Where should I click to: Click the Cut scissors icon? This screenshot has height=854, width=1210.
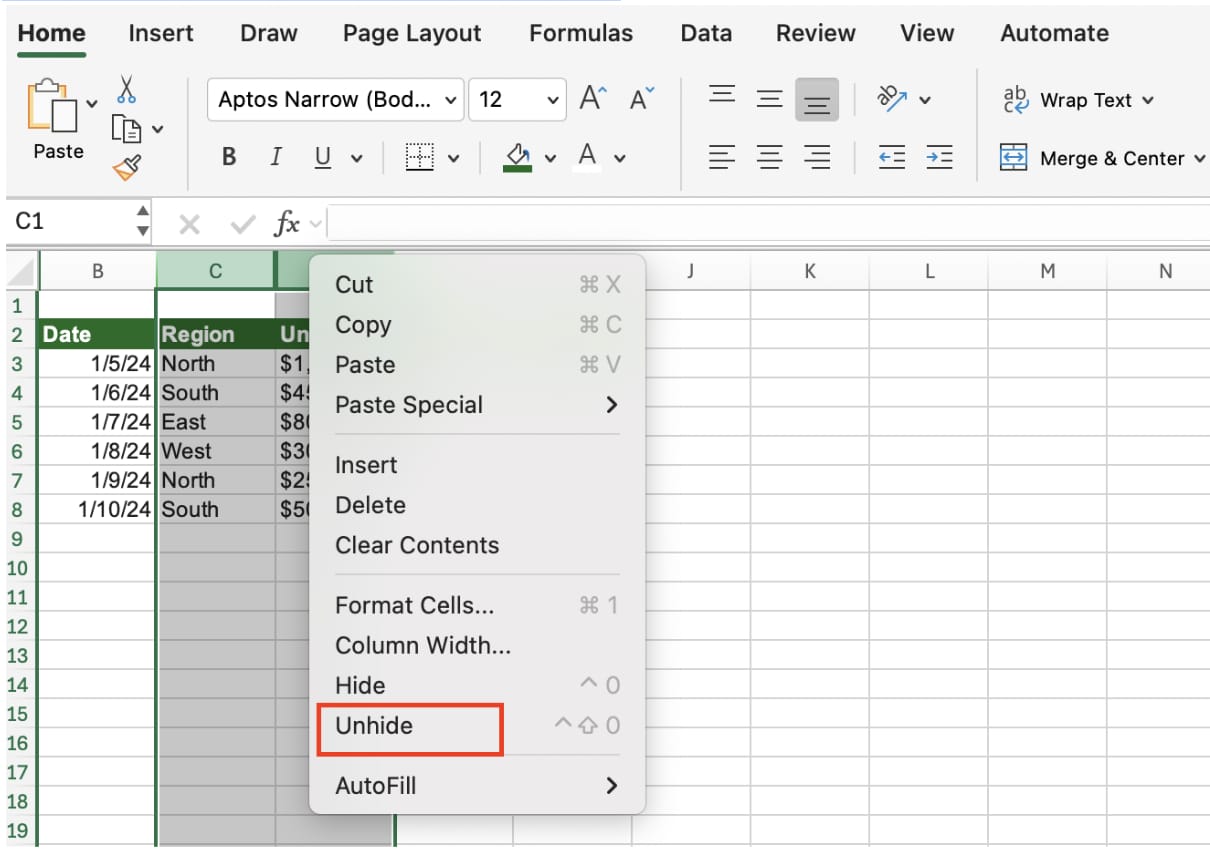[126, 90]
